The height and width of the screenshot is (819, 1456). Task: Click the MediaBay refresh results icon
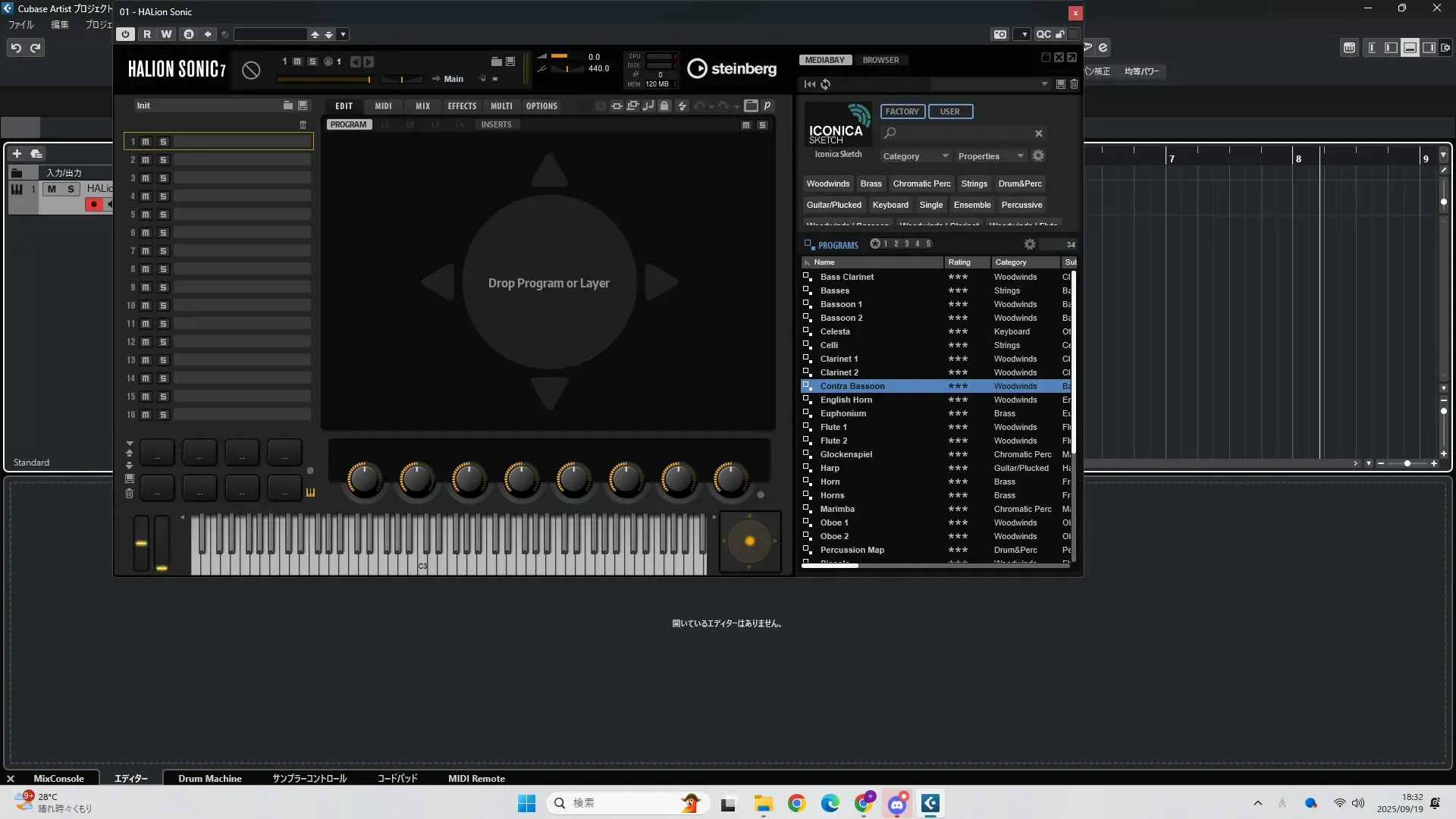click(826, 84)
